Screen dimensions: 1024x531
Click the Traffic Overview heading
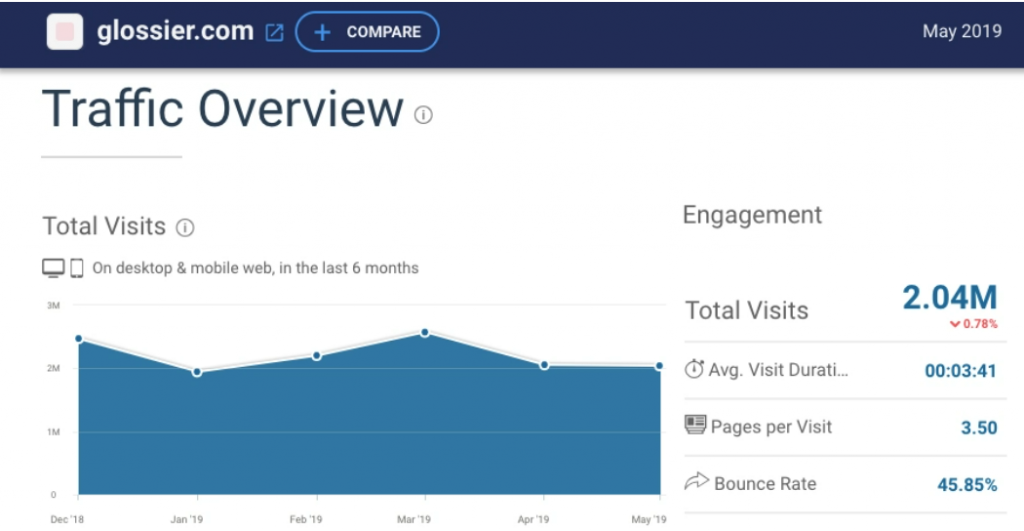click(x=223, y=109)
